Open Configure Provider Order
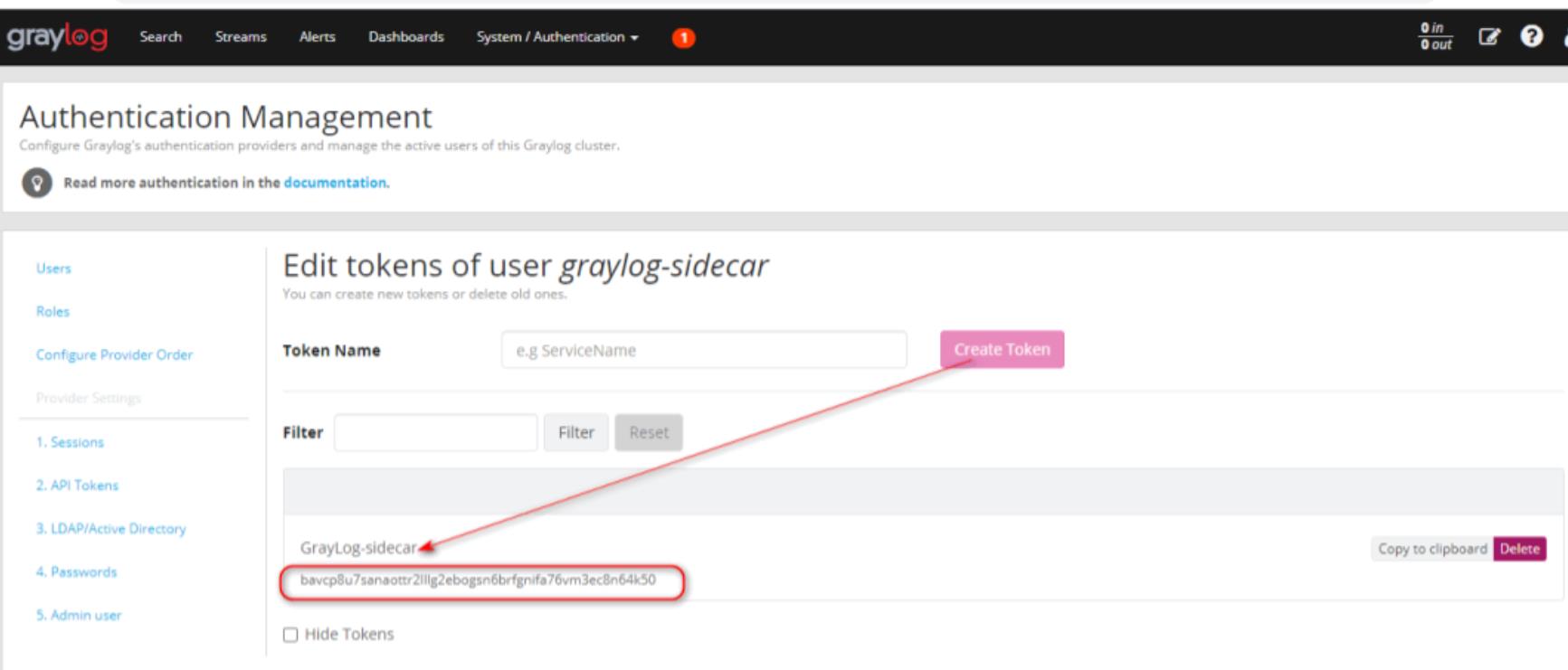The width and height of the screenshot is (1568, 670). coord(115,354)
